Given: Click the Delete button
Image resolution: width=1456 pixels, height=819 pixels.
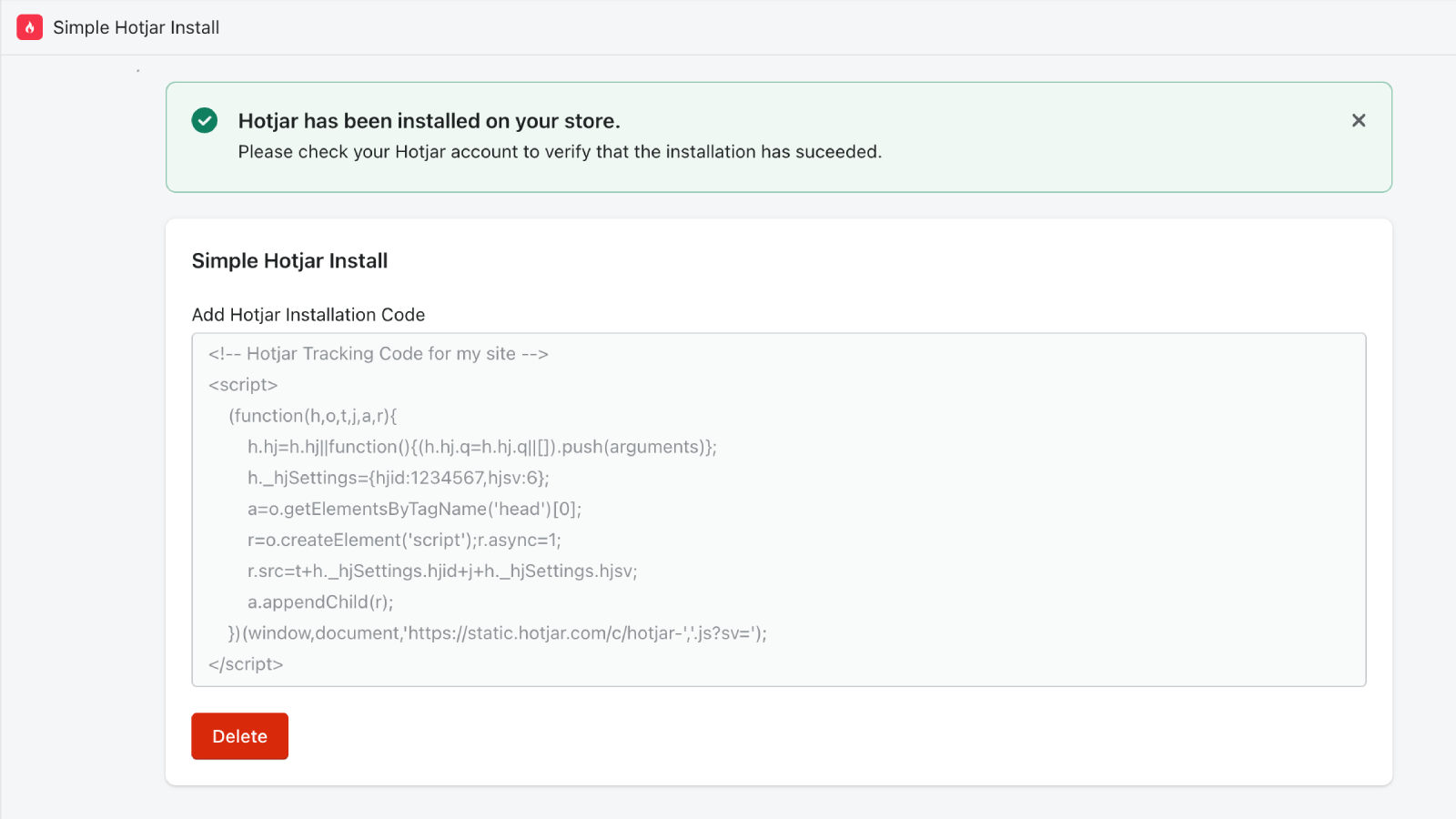Looking at the screenshot, I should coord(239,735).
